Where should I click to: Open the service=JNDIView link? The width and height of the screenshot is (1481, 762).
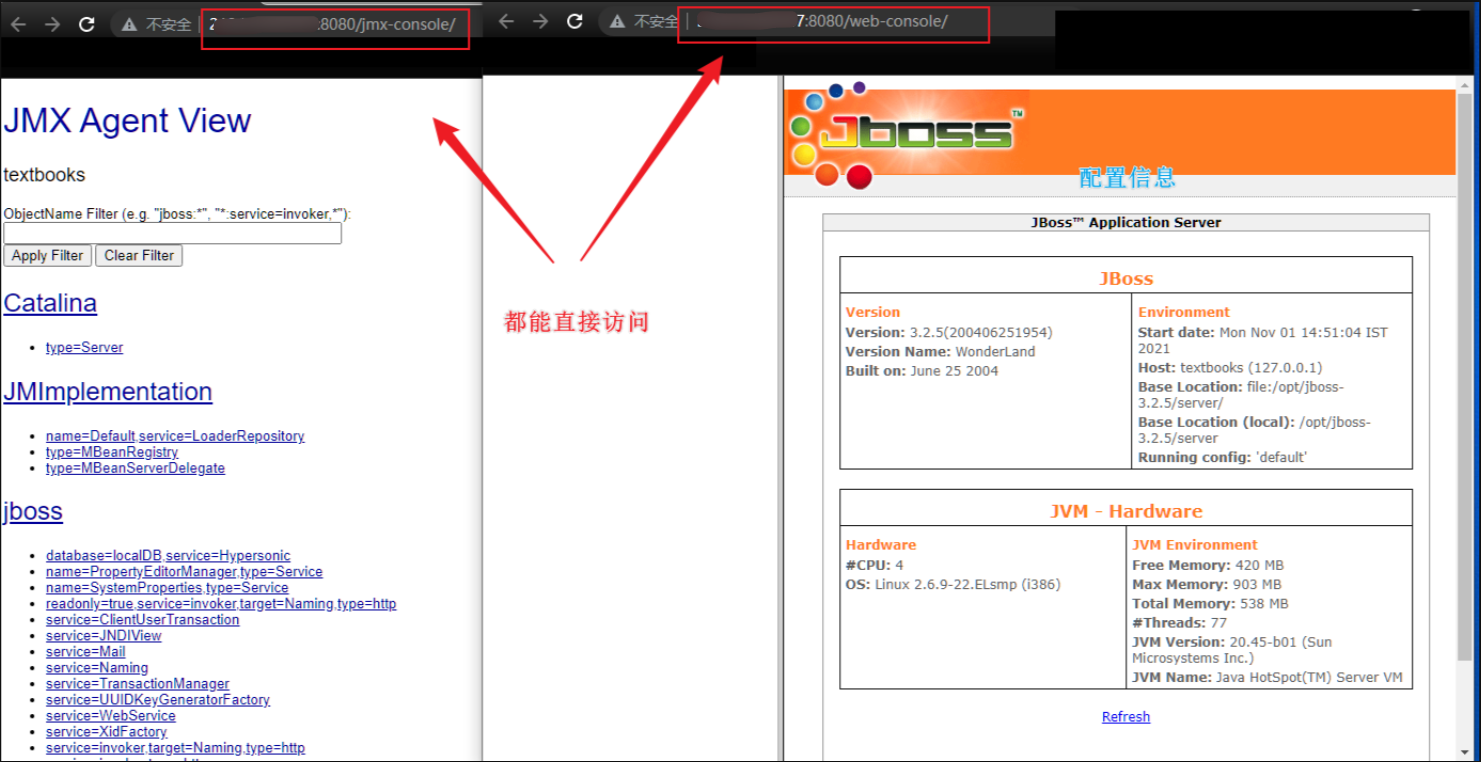[x=103, y=635]
